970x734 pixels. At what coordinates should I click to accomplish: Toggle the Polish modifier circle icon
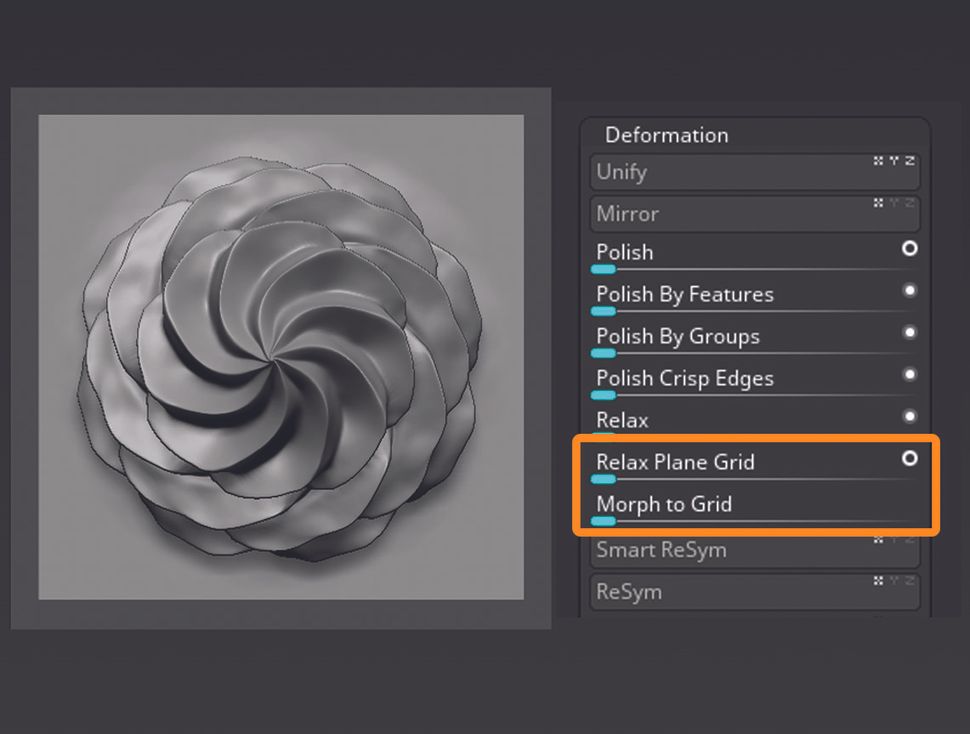(x=909, y=250)
